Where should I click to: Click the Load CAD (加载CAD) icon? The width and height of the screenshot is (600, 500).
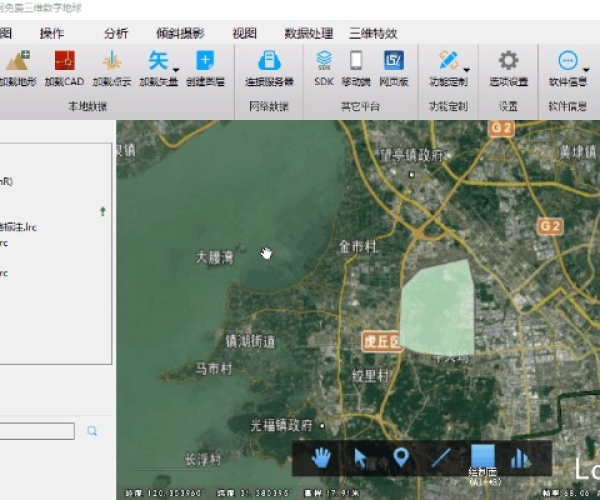tap(64, 61)
